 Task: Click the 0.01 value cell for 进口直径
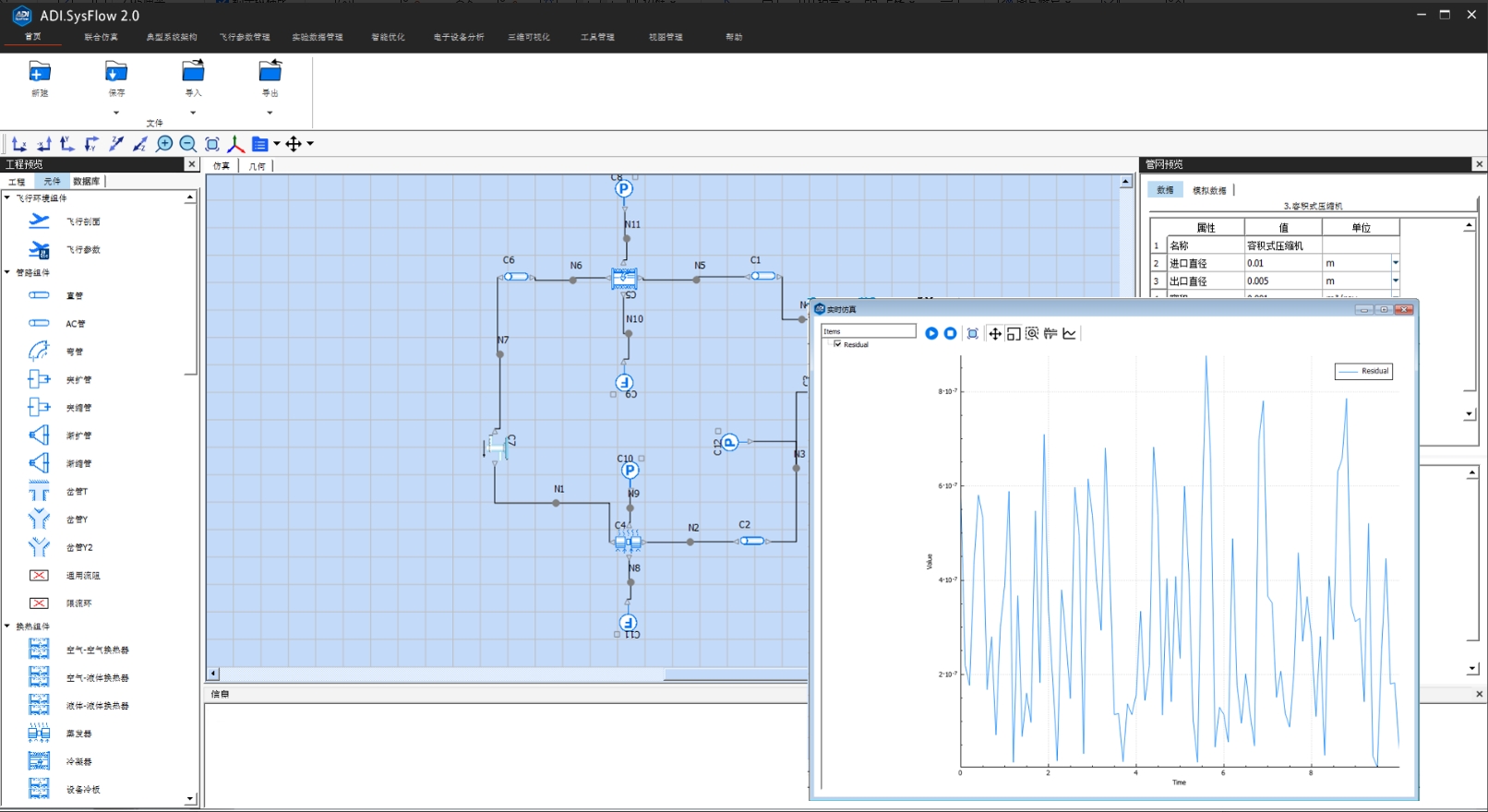1283,263
